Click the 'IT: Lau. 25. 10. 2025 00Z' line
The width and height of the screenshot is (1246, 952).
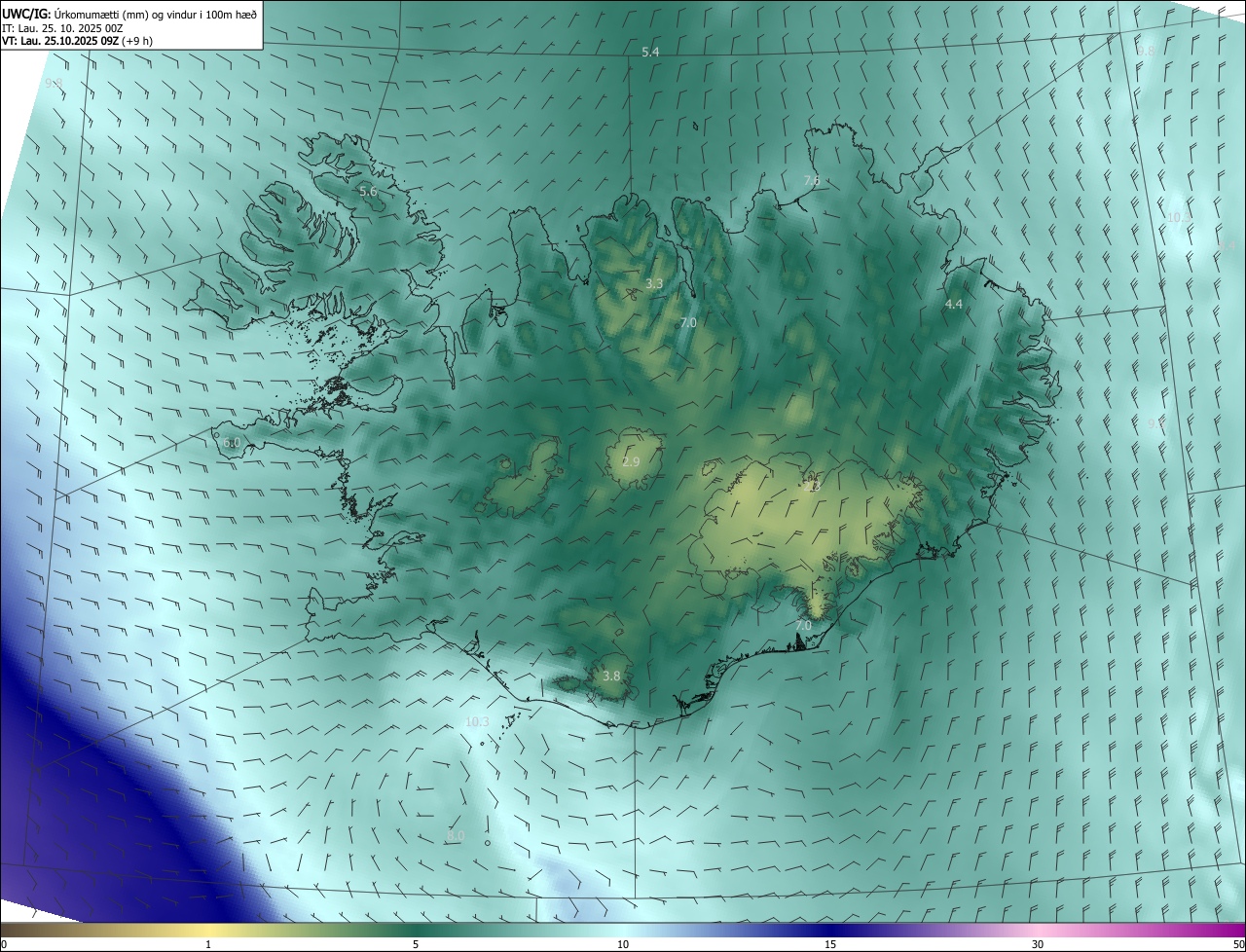pos(62,27)
